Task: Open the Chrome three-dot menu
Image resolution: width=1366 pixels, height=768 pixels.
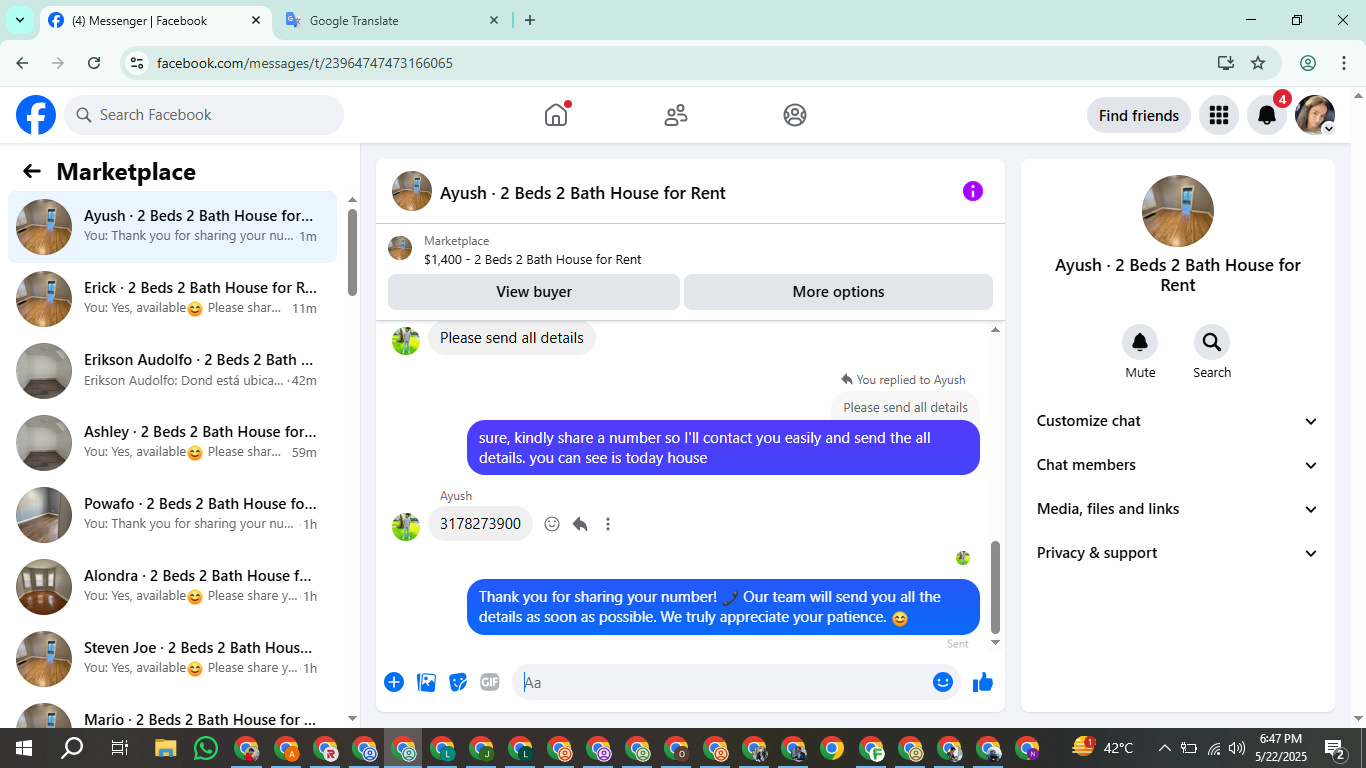Action: [1343, 63]
